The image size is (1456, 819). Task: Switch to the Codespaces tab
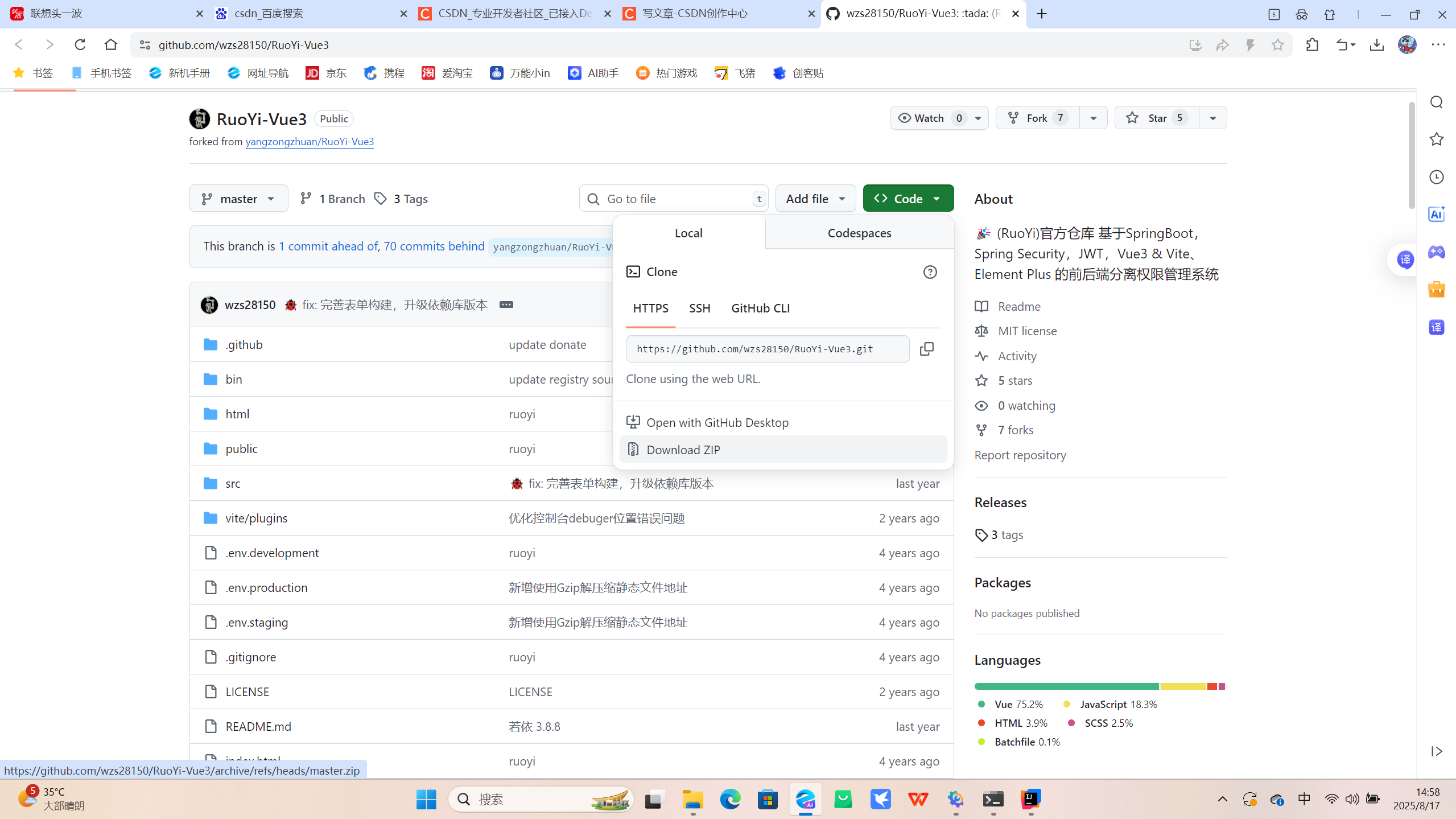tap(859, 233)
